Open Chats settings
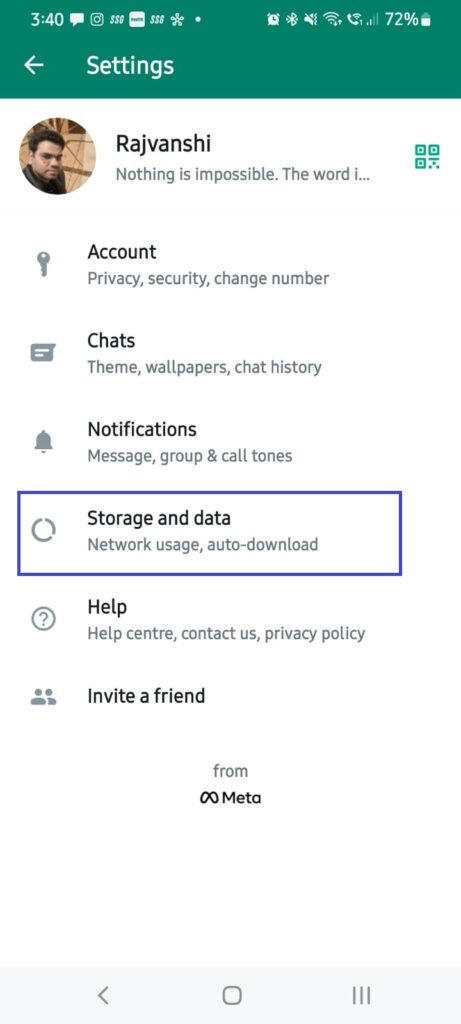Image resolution: width=461 pixels, height=1024 pixels. coord(230,353)
